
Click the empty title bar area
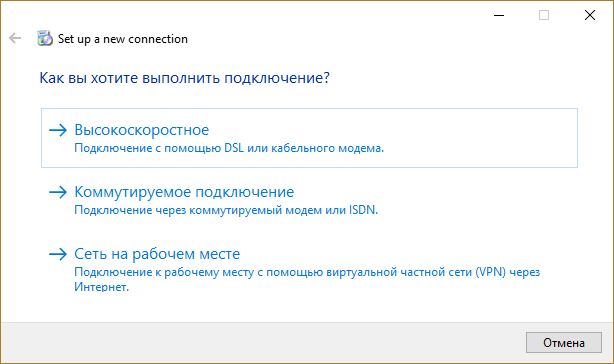click(313, 15)
